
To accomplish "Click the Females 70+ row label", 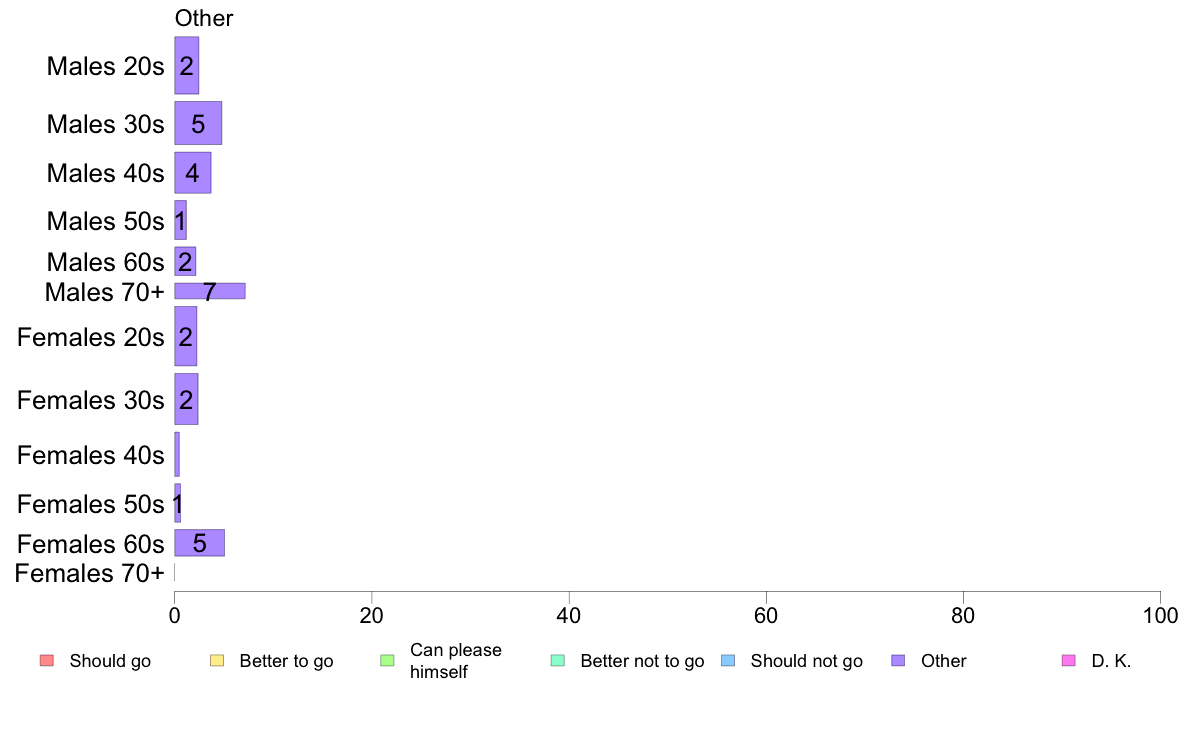I will [89, 574].
